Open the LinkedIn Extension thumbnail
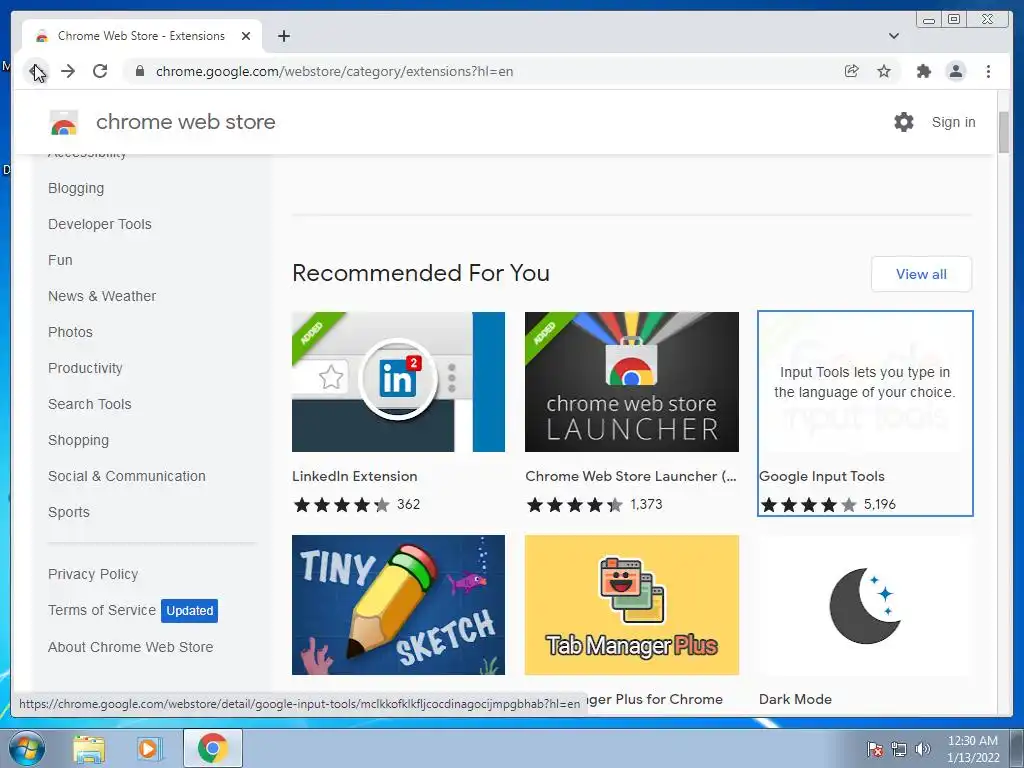The height and width of the screenshot is (768, 1024). [x=398, y=382]
